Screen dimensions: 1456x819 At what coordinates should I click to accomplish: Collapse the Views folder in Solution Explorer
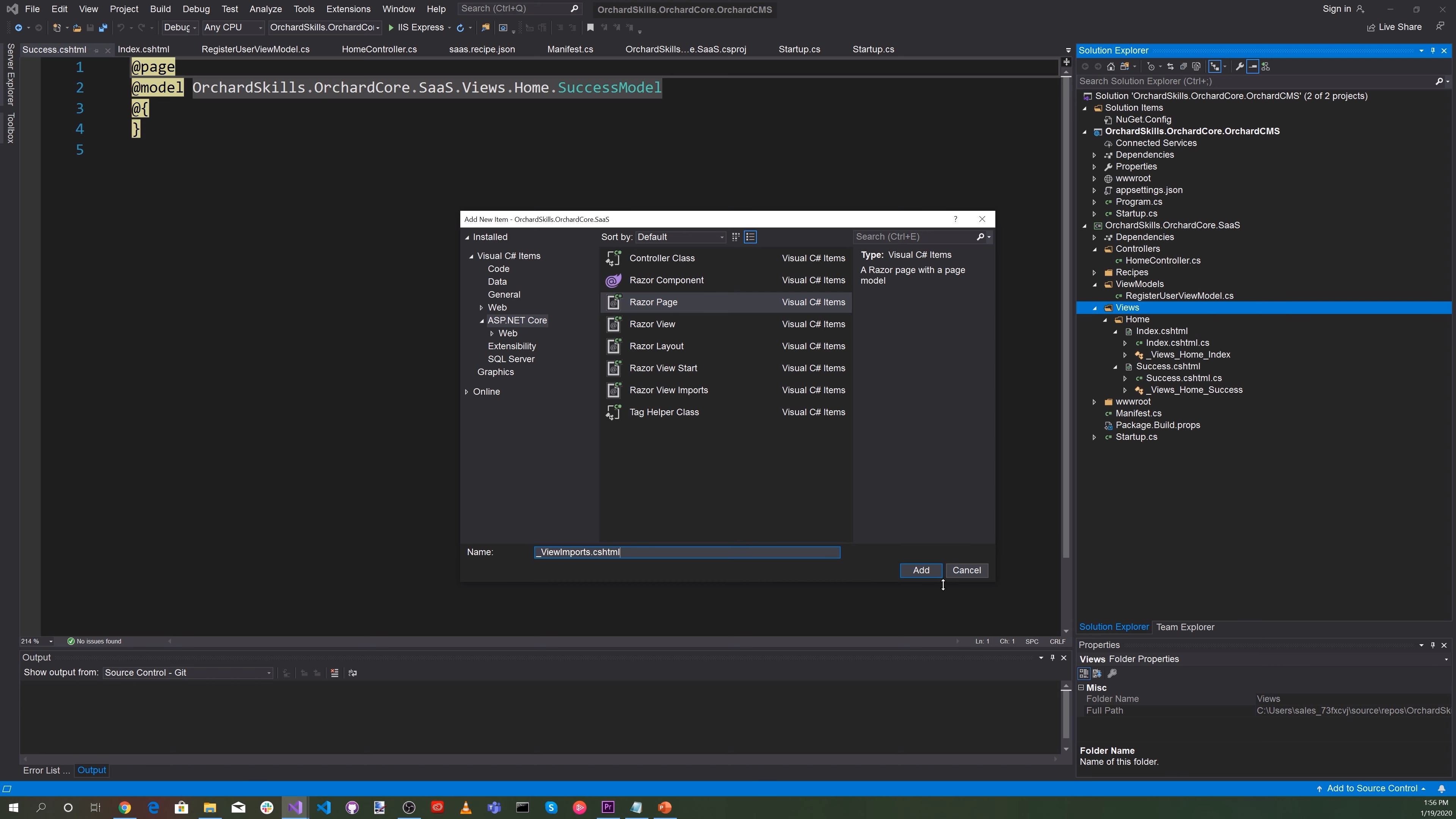click(x=1095, y=308)
